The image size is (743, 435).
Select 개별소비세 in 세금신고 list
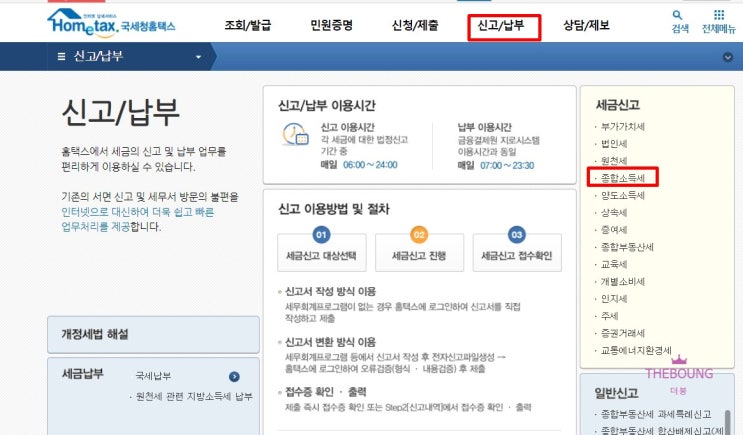pos(623,281)
